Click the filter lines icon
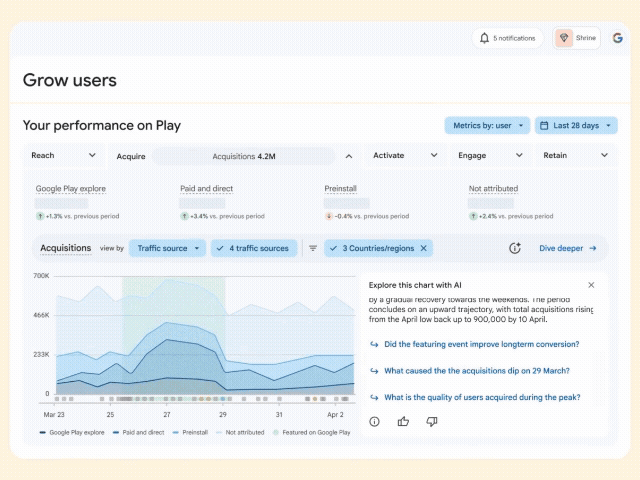640x480 pixels. pos(313,248)
